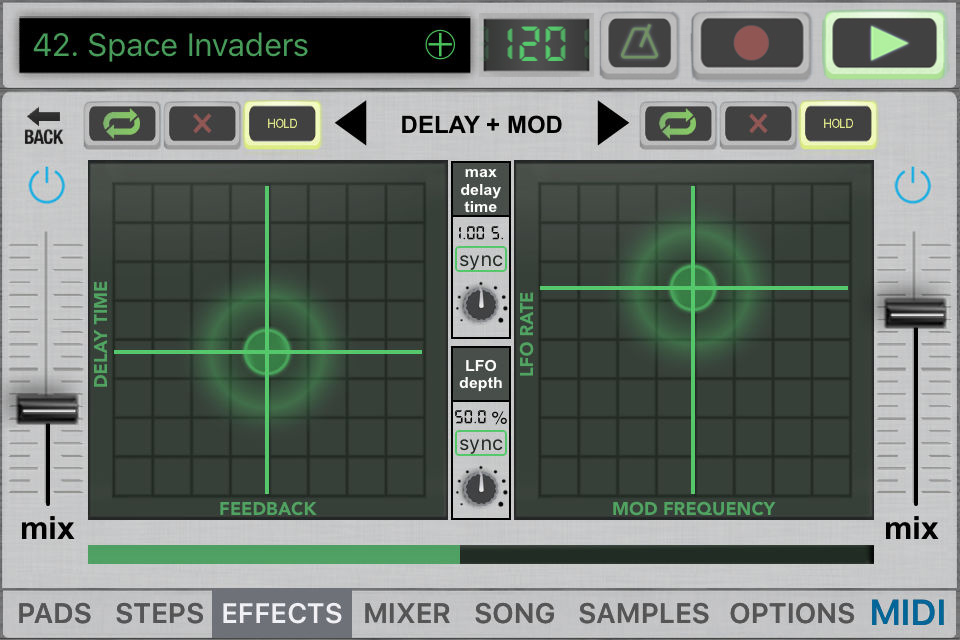
Task: Click the DELAY + MOD effect title
Action: coord(481,125)
